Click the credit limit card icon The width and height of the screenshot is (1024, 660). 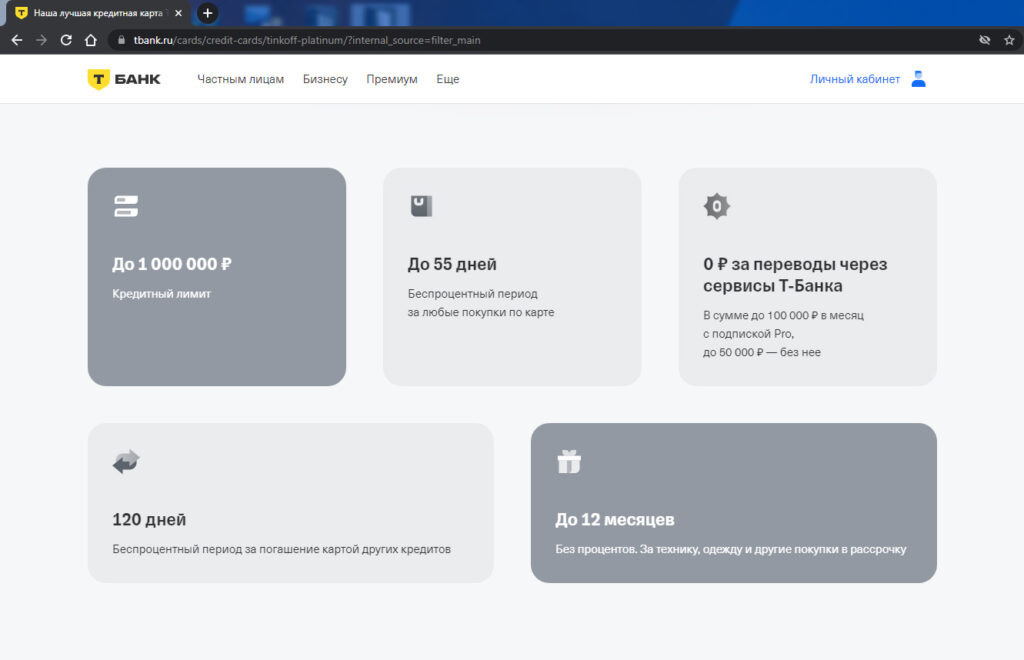coord(125,206)
